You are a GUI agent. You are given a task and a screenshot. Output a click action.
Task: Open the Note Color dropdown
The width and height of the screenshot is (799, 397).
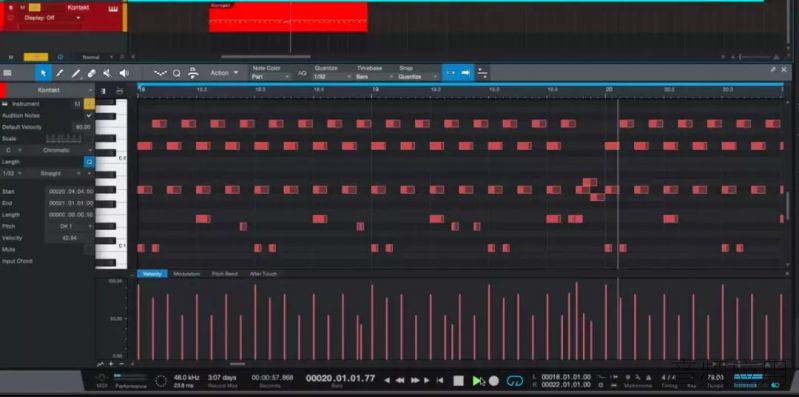[x=271, y=76]
